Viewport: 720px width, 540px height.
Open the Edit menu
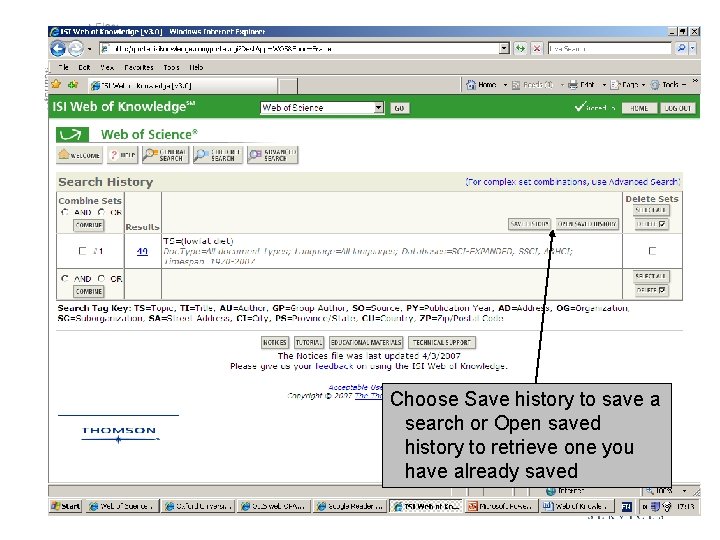point(84,68)
